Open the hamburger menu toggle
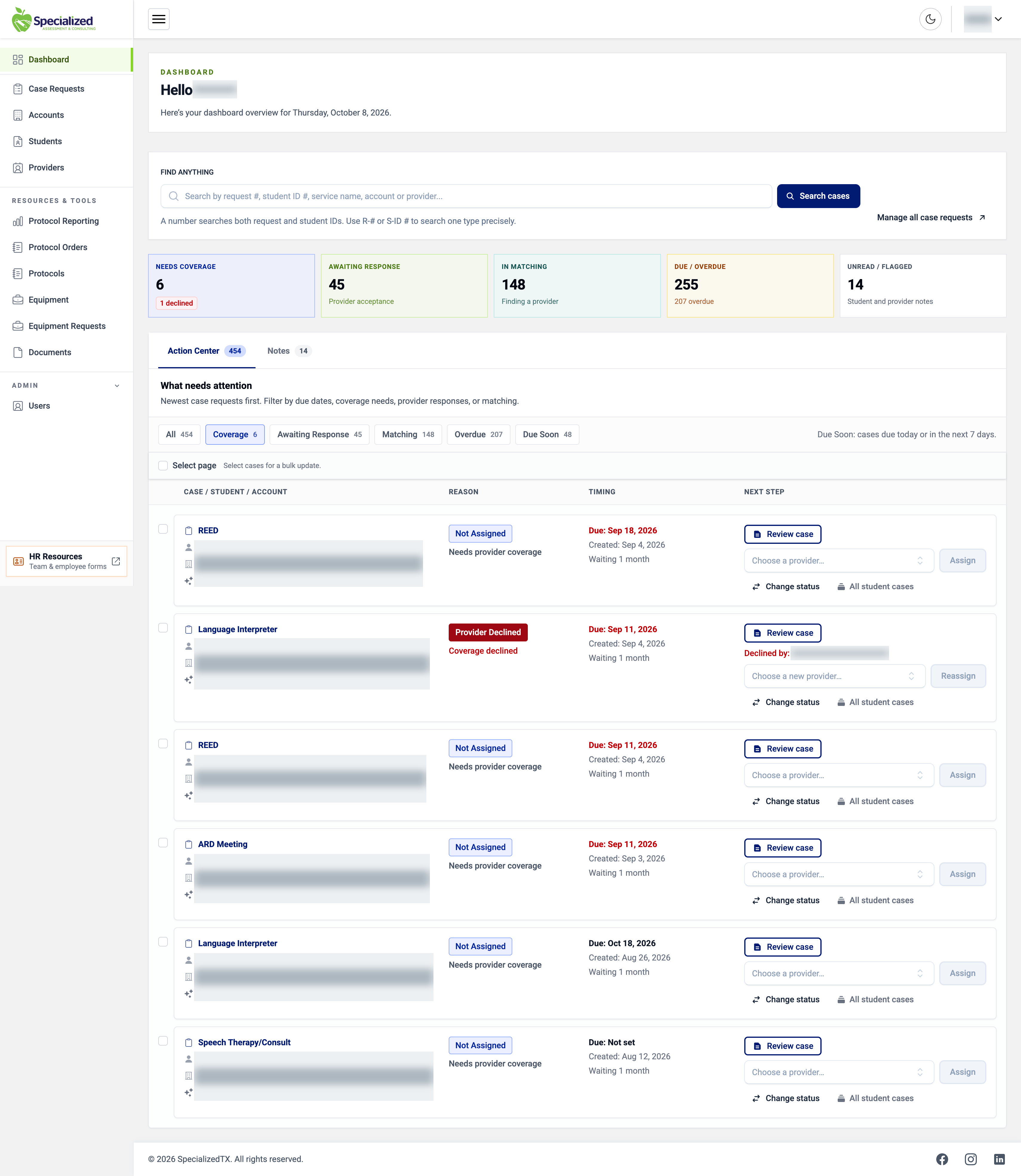 tap(159, 19)
